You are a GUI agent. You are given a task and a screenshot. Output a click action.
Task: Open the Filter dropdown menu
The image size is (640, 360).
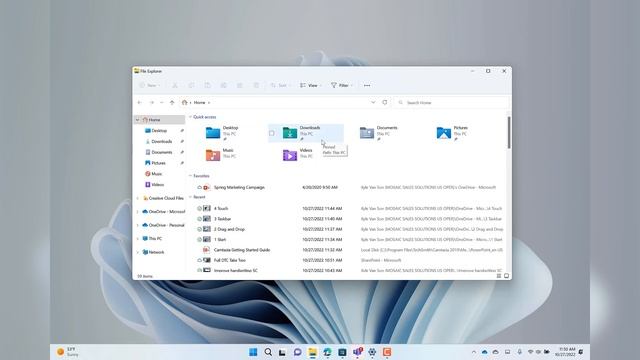[x=342, y=85]
